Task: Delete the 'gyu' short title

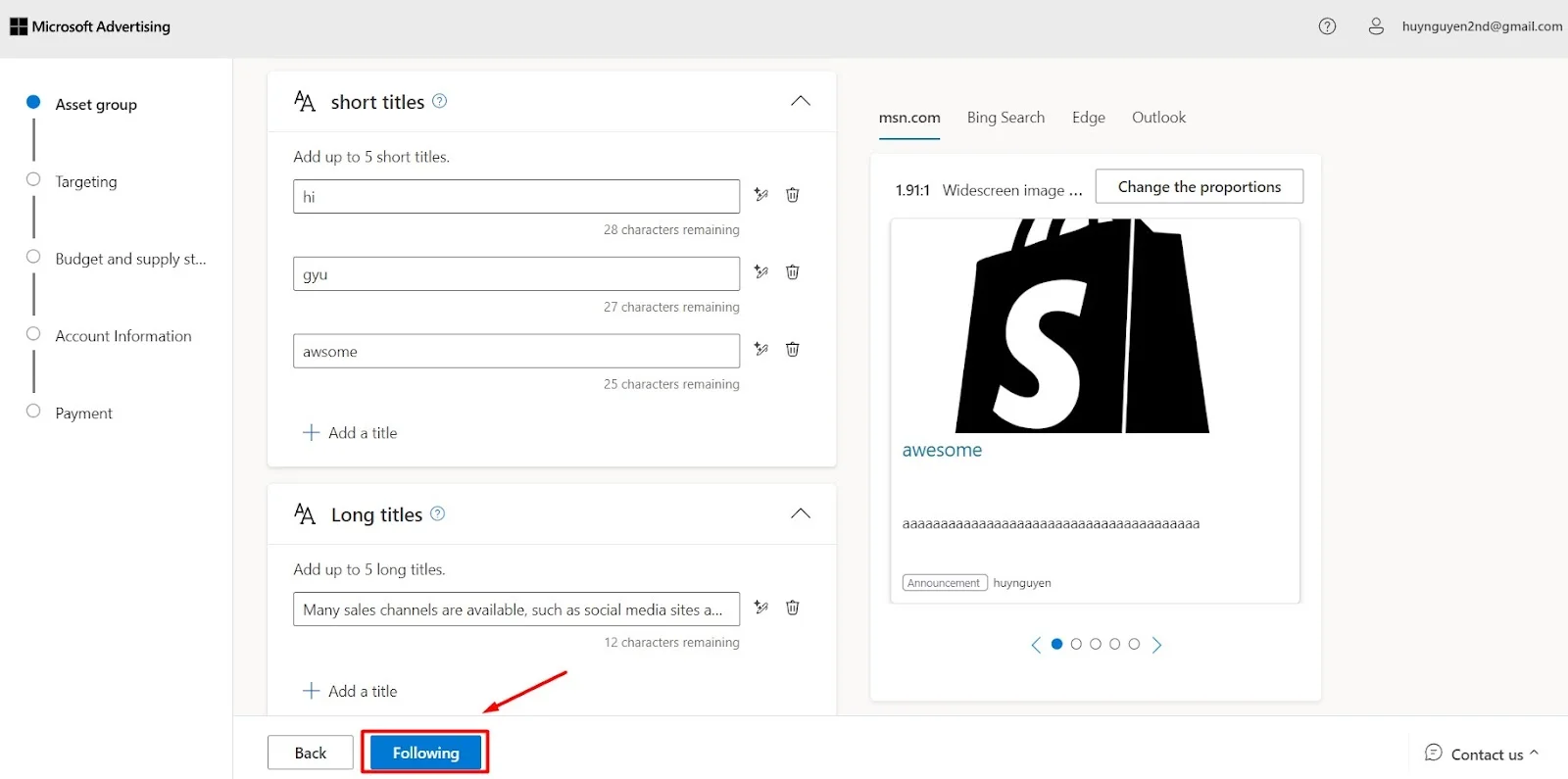Action: 793,272
